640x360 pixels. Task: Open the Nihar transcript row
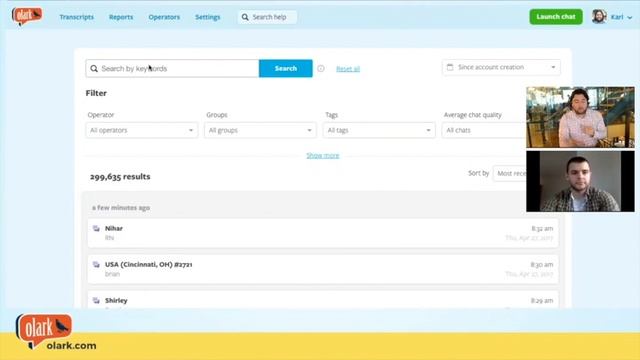(x=322, y=233)
